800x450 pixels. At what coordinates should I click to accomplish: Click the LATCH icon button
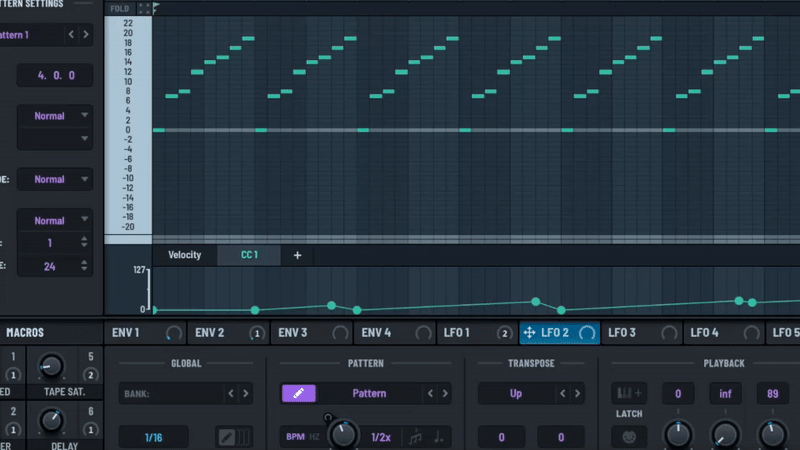click(629, 436)
